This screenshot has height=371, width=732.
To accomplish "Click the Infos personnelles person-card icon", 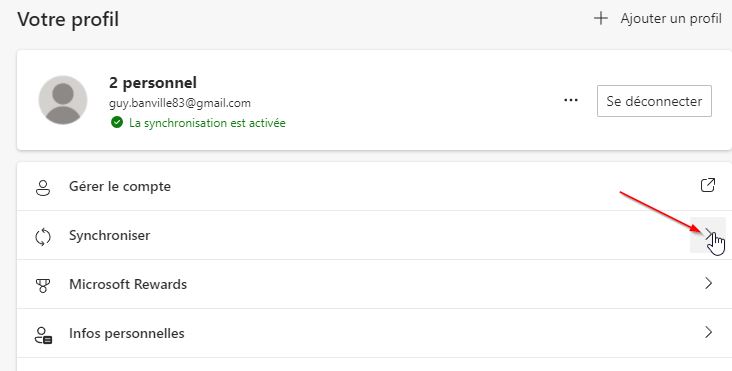I will click(x=43, y=335).
